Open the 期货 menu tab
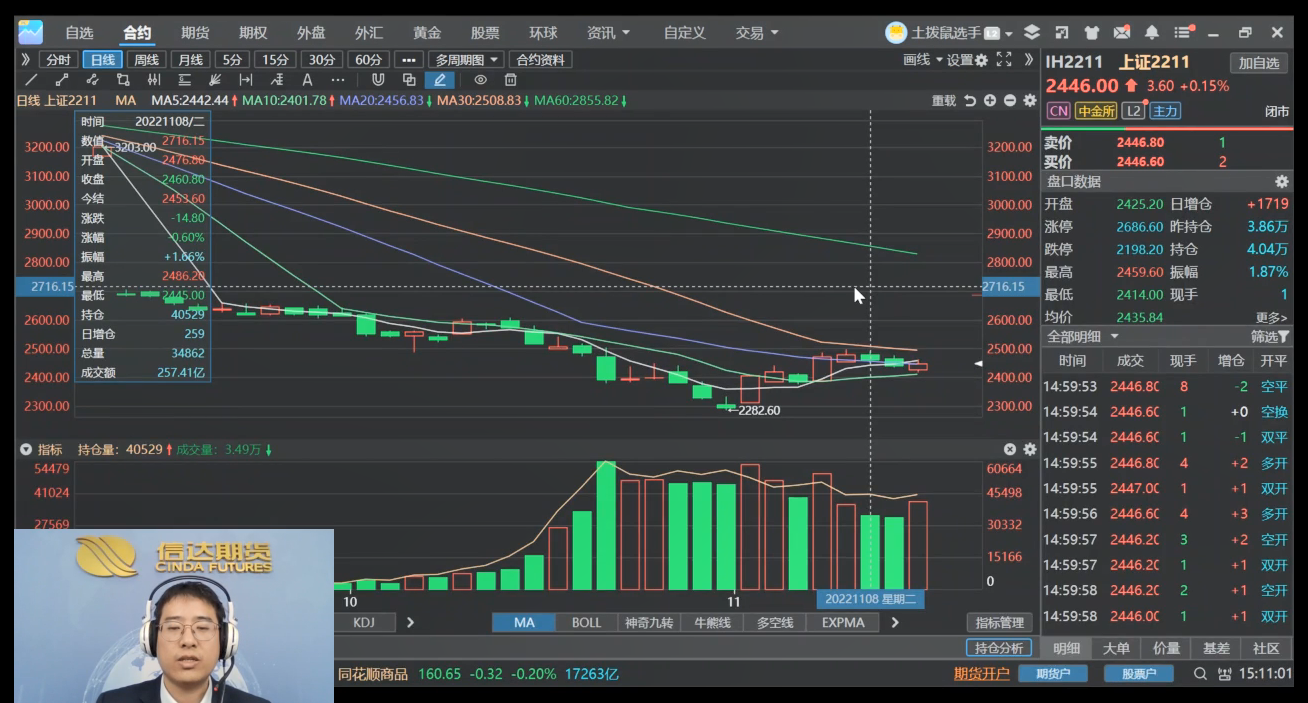 195,33
